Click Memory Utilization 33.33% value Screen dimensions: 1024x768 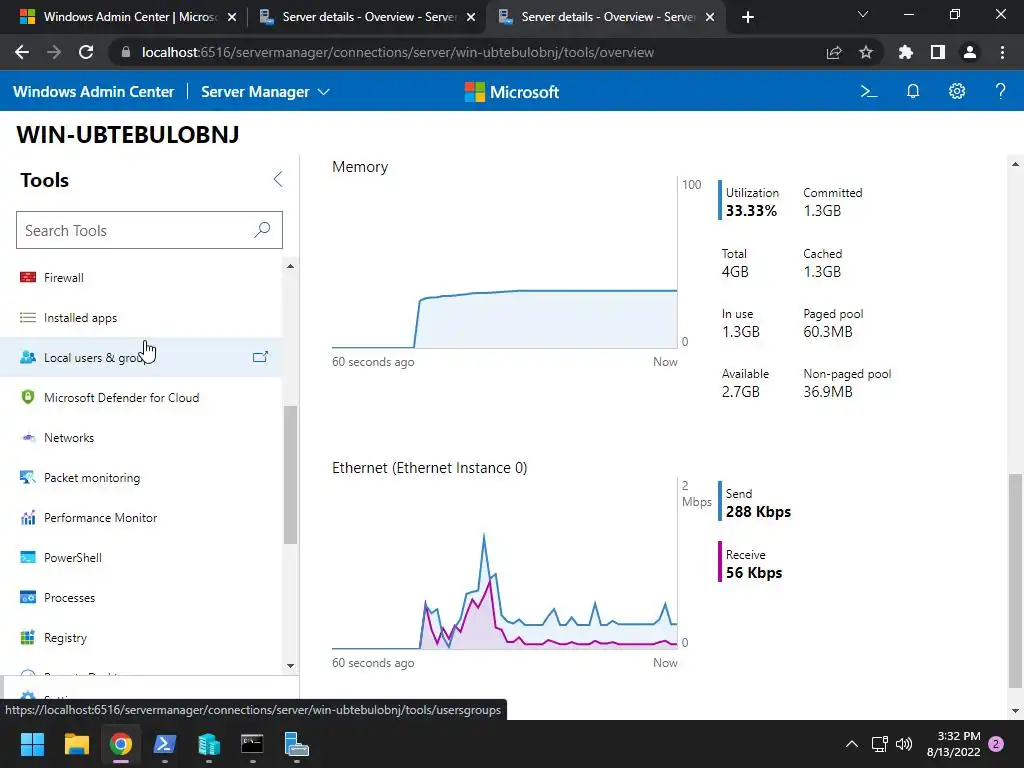point(752,210)
